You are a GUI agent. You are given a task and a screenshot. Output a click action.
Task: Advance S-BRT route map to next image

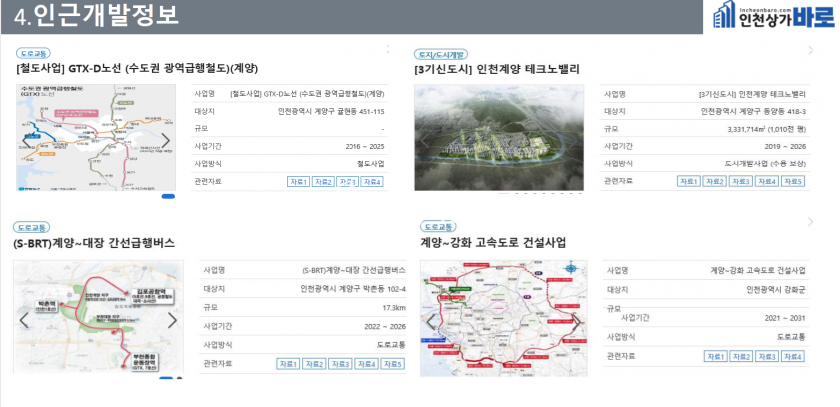[x=172, y=320]
